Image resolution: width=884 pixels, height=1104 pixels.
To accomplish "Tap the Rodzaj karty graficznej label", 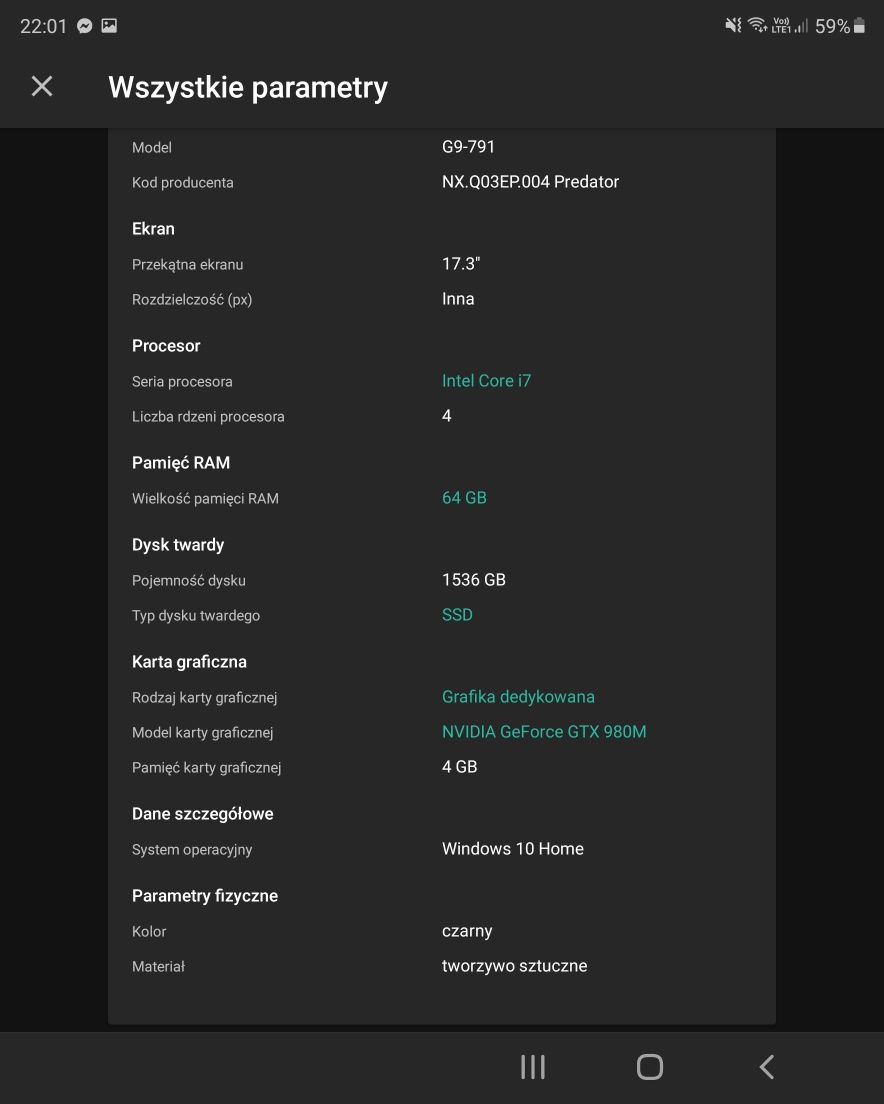I will click(x=204, y=697).
